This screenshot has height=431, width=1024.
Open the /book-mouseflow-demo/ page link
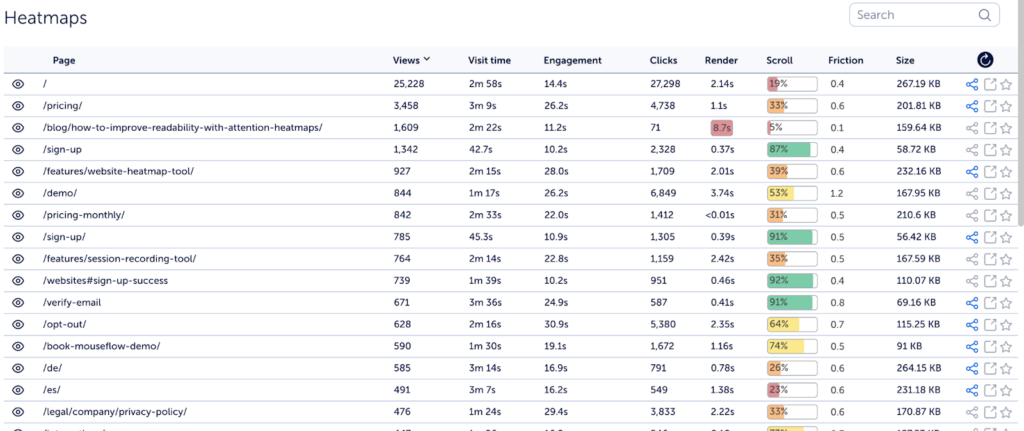click(101, 347)
